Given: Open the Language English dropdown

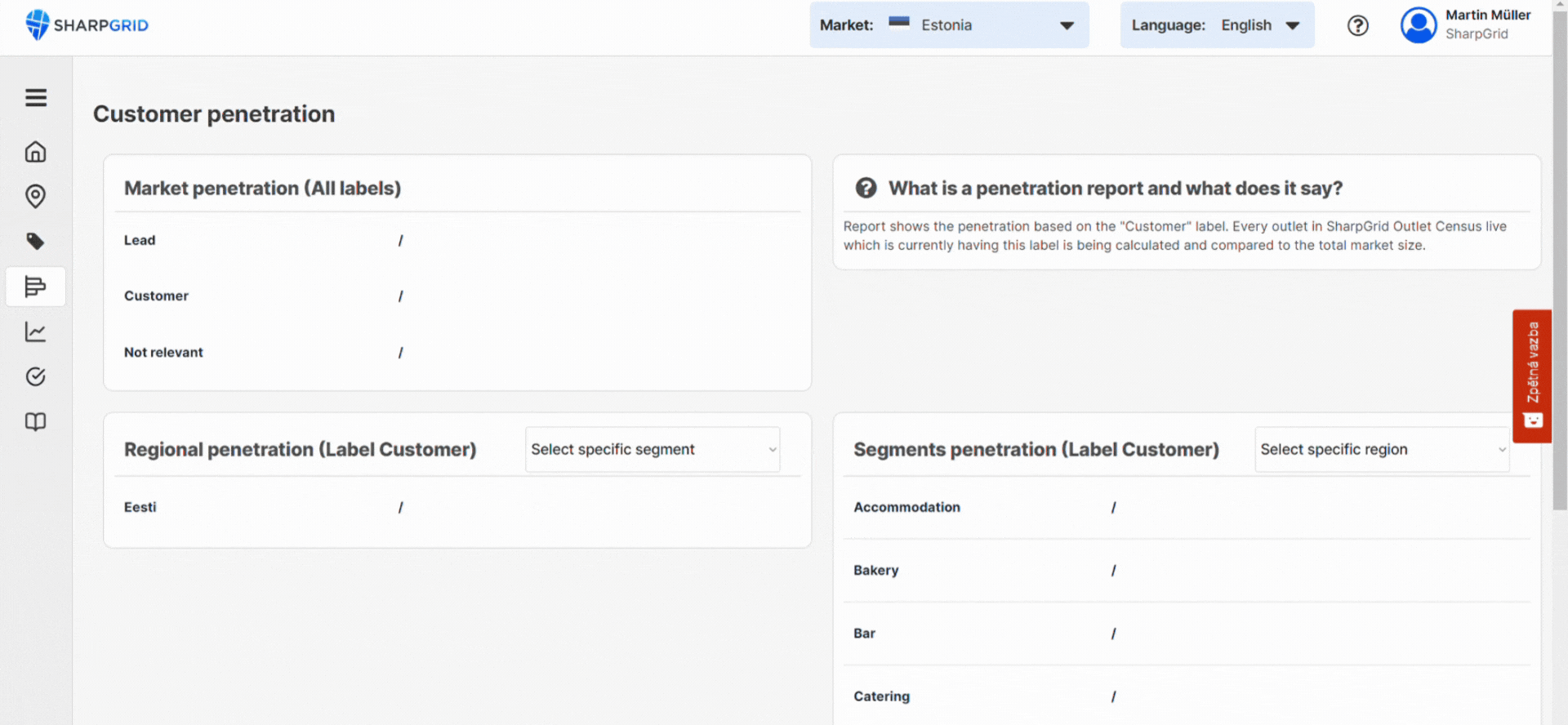Looking at the screenshot, I should tap(1217, 25).
